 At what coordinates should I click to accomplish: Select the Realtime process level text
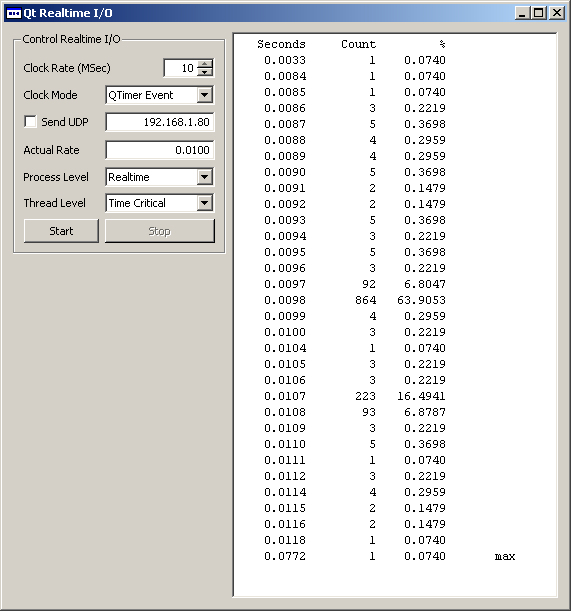click(129, 177)
